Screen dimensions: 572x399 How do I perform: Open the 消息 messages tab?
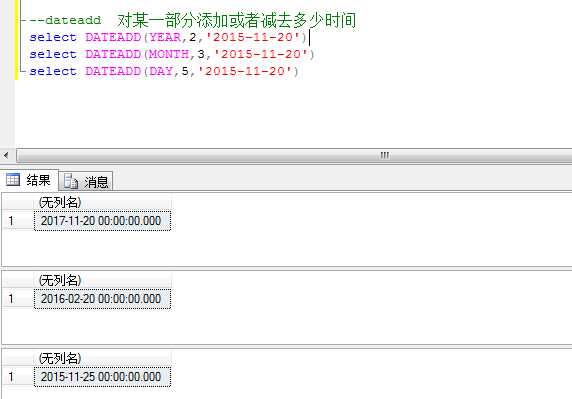(86, 181)
